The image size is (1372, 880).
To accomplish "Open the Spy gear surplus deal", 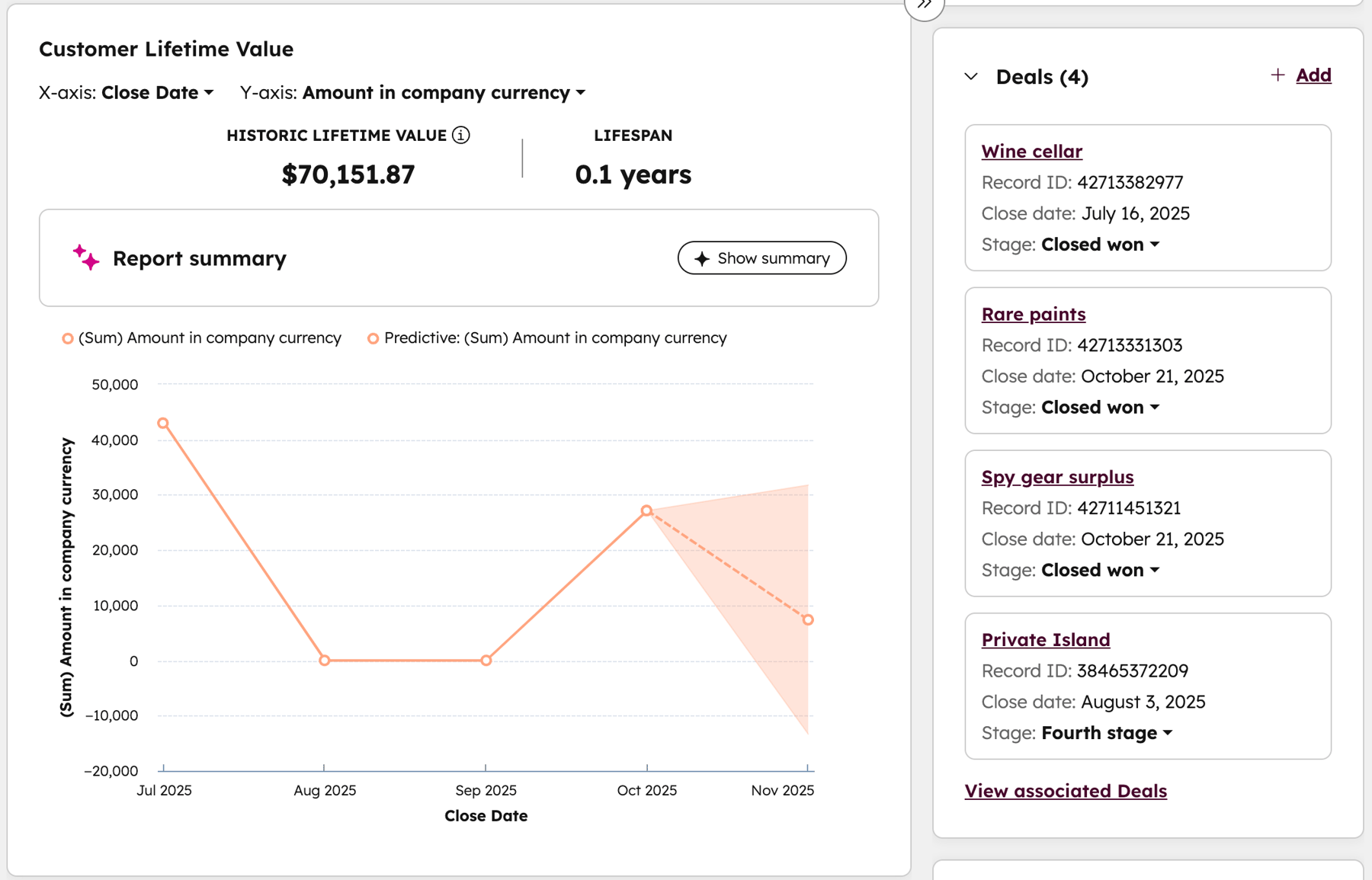I will point(1057,477).
